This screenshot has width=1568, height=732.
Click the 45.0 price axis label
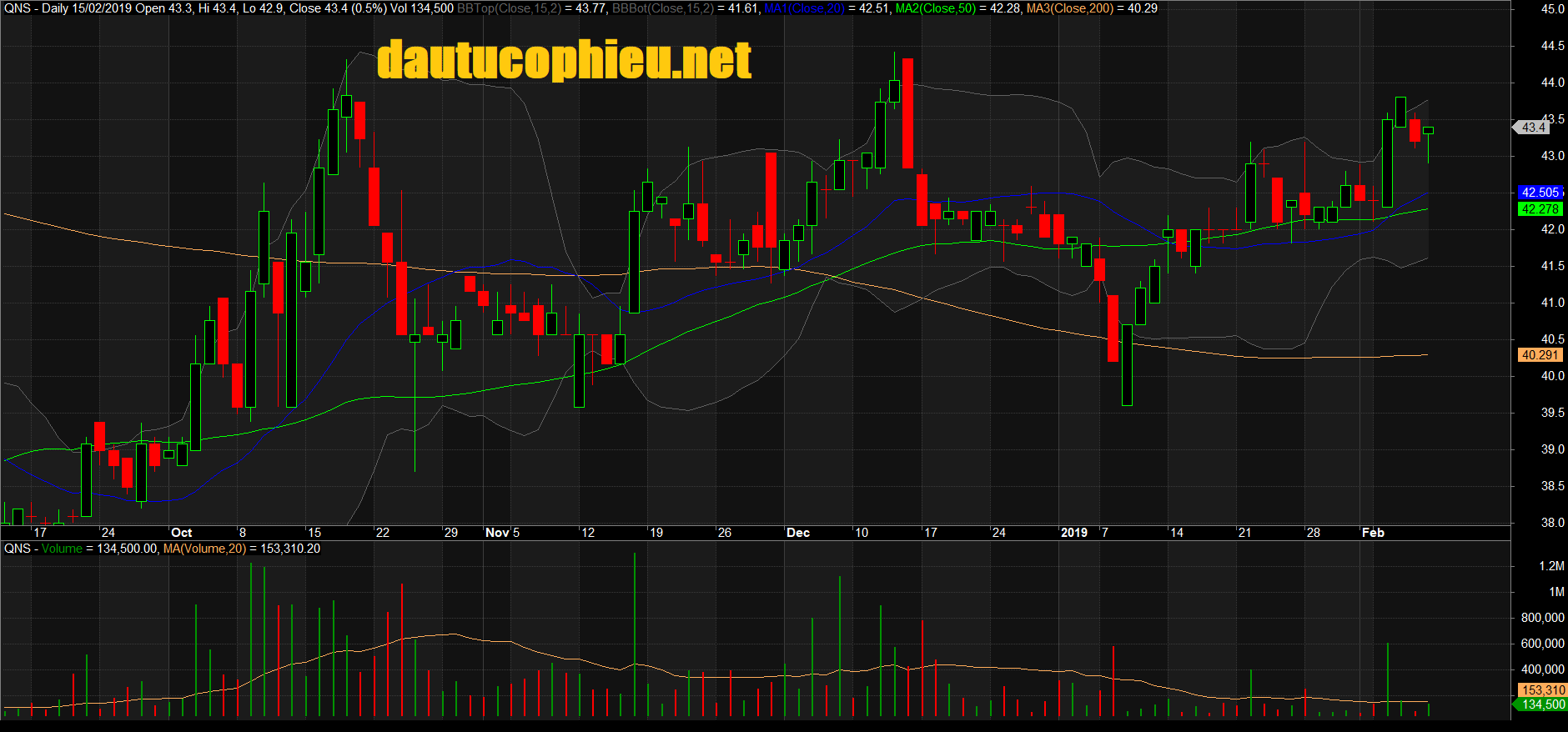pyautogui.click(x=1552, y=9)
